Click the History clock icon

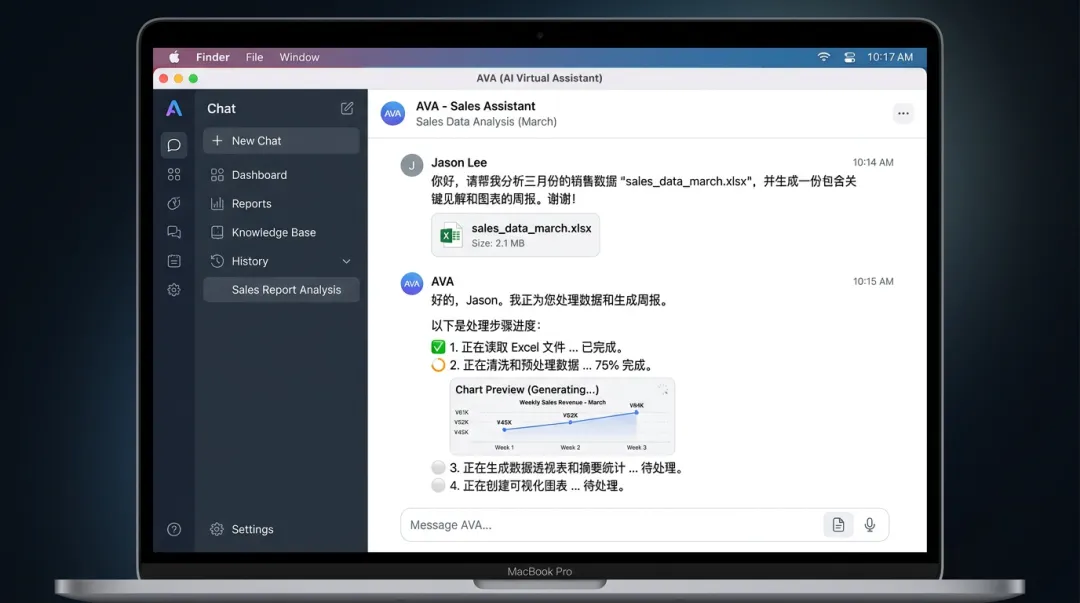pyautogui.click(x=217, y=261)
